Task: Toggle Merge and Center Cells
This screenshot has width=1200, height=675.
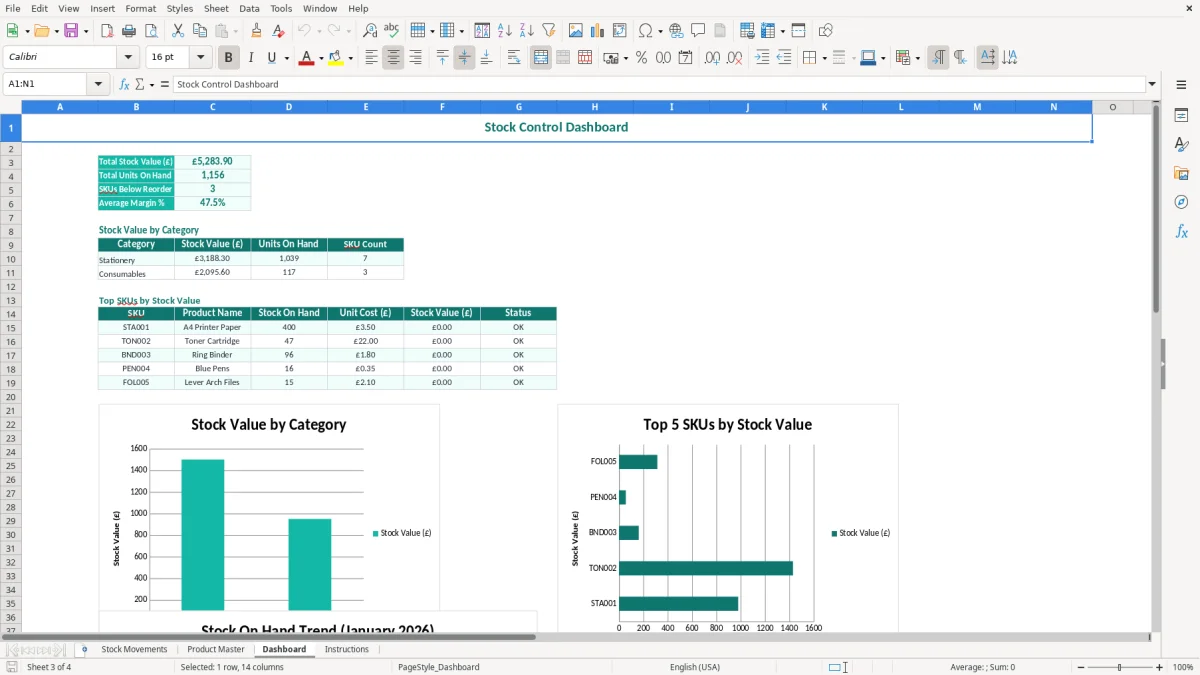Action: [541, 58]
